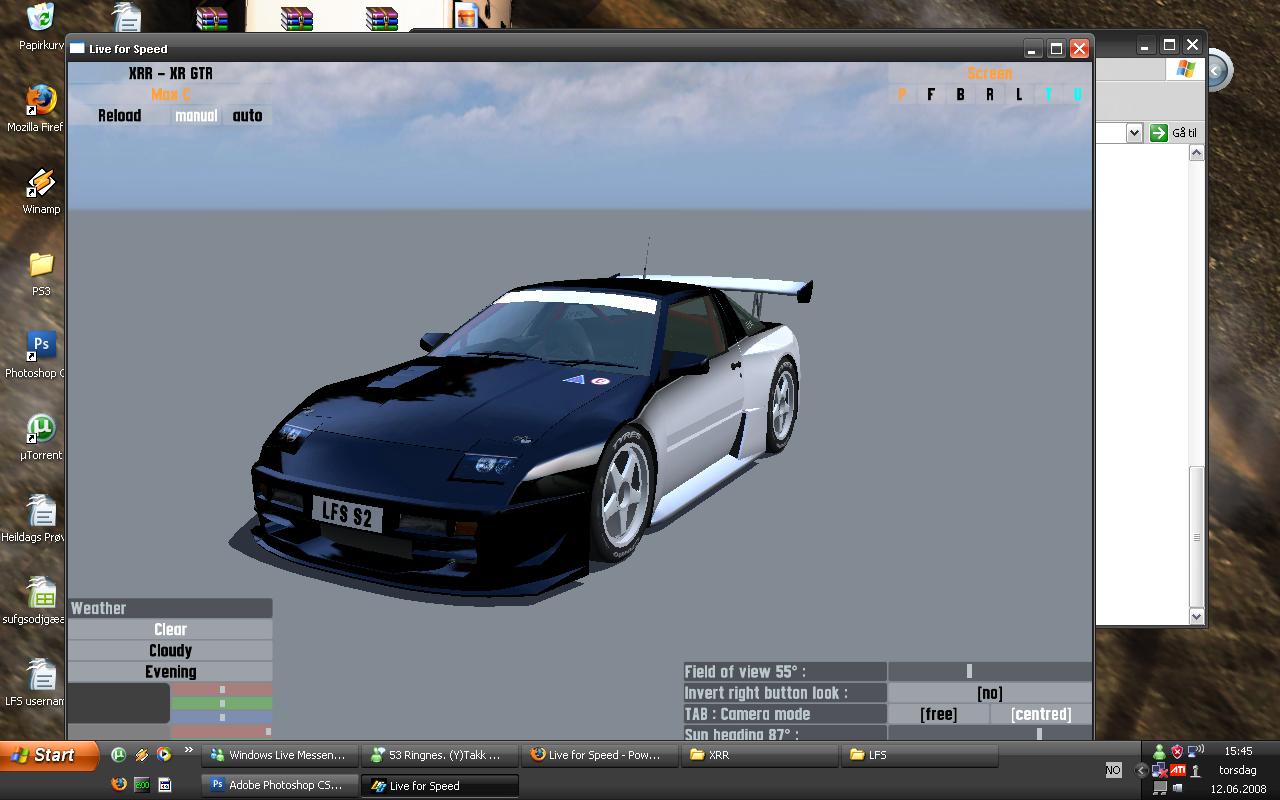Launch Photoshop from the desktop shortcut
This screenshot has height=800, width=1280.
40,354
